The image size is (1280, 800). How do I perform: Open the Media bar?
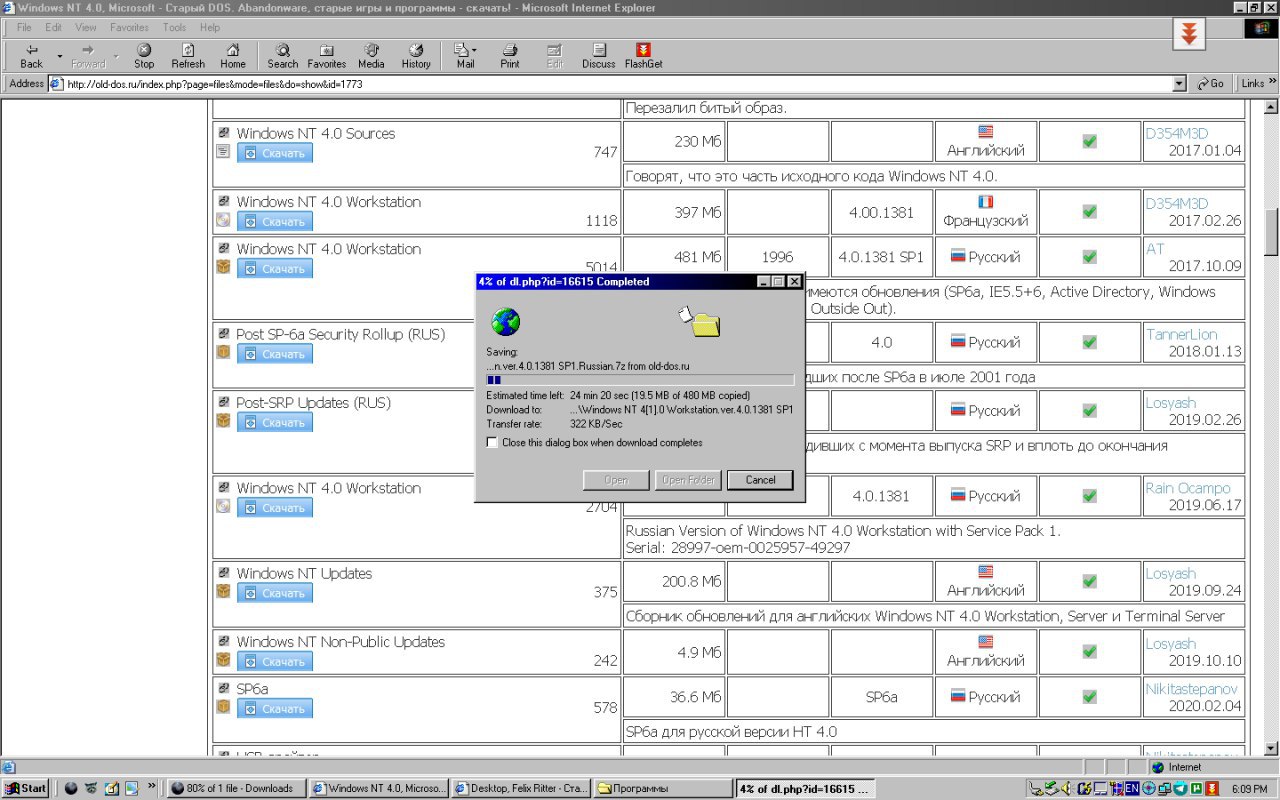tap(371, 56)
